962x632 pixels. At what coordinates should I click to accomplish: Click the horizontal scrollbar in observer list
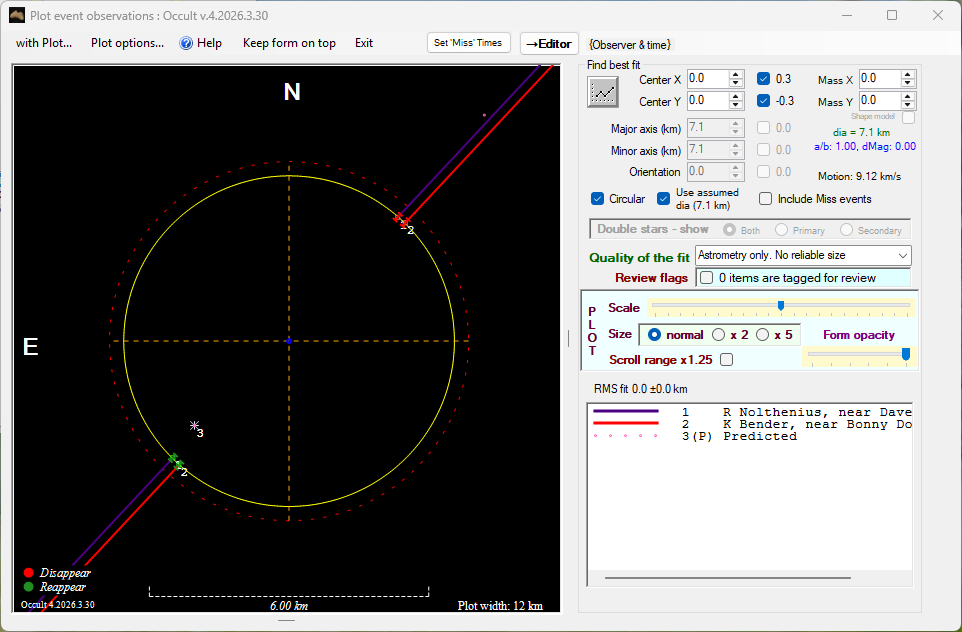click(x=728, y=577)
